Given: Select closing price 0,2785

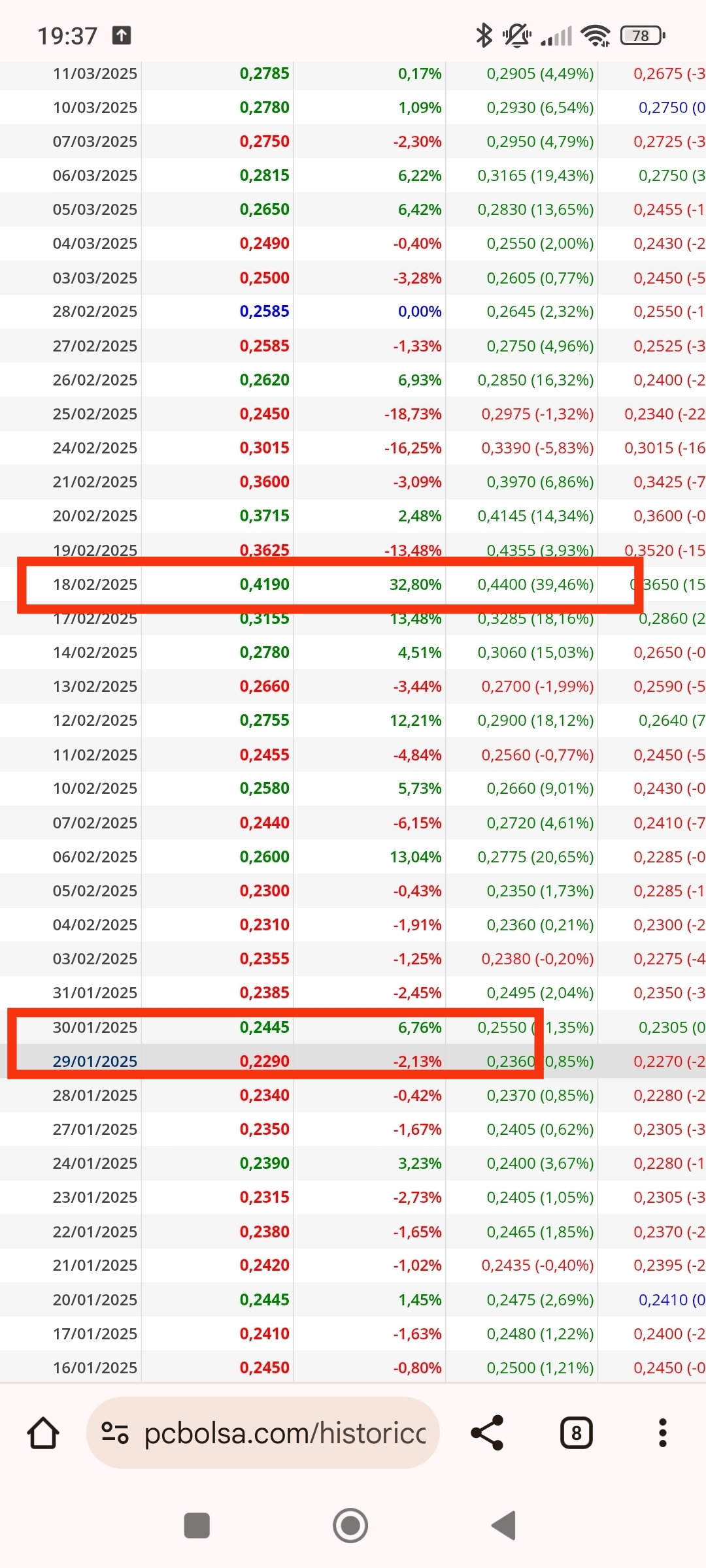Looking at the screenshot, I should click(x=264, y=73).
